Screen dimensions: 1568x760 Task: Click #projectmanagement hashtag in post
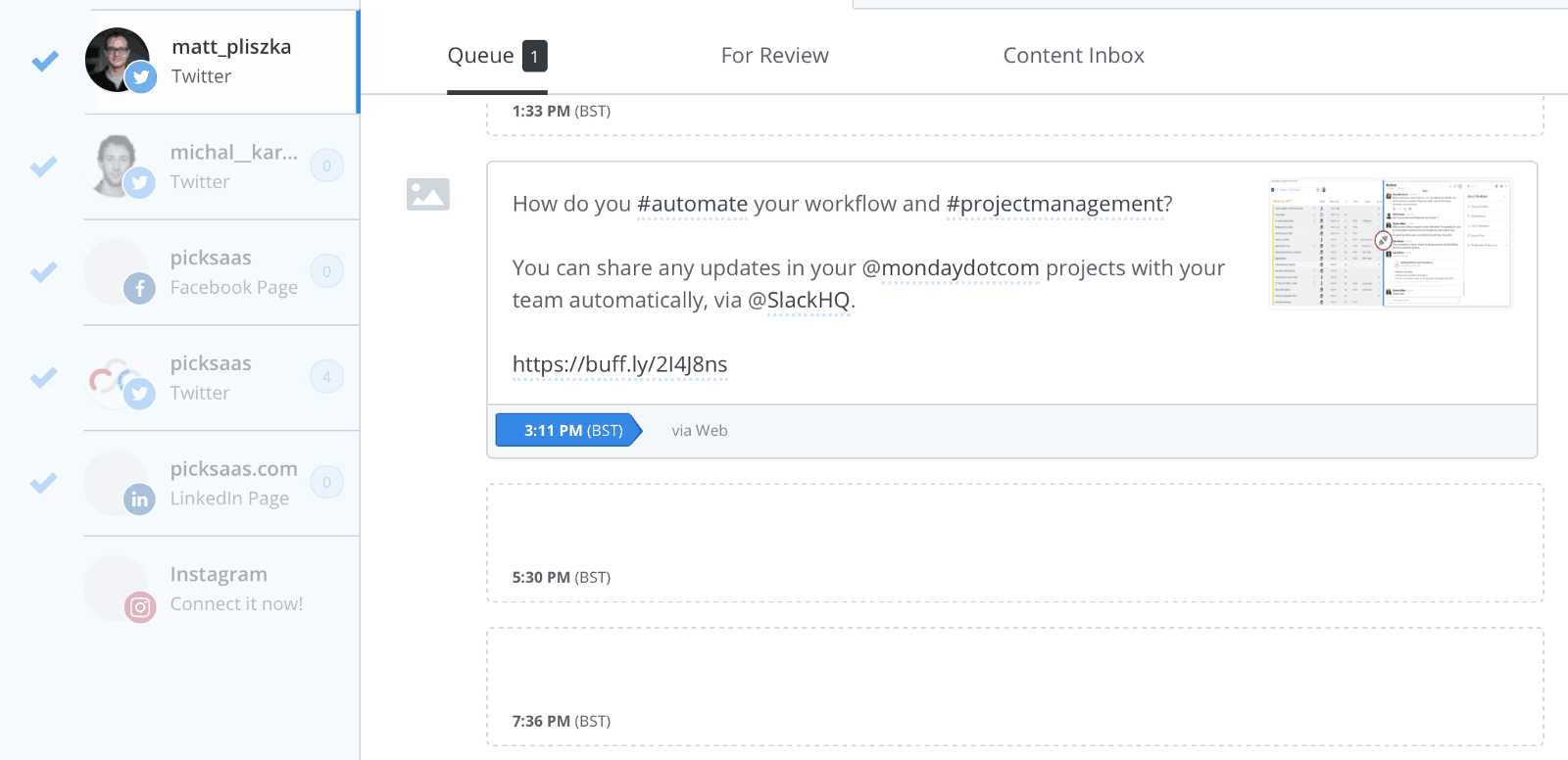1054,204
